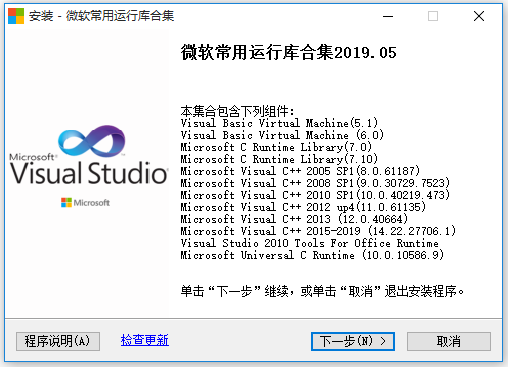Click the Visual C++ 2015-2019 component line
Viewport: 508px width, 367px height.
point(318,231)
